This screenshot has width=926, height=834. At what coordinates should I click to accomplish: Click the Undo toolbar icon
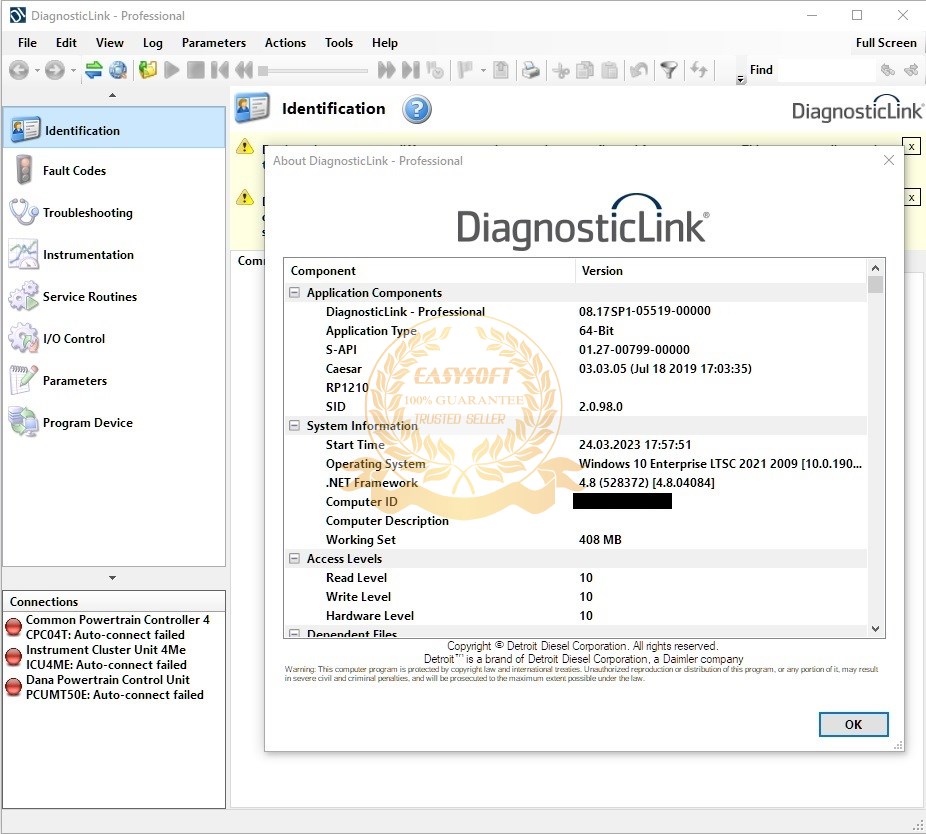tap(638, 70)
